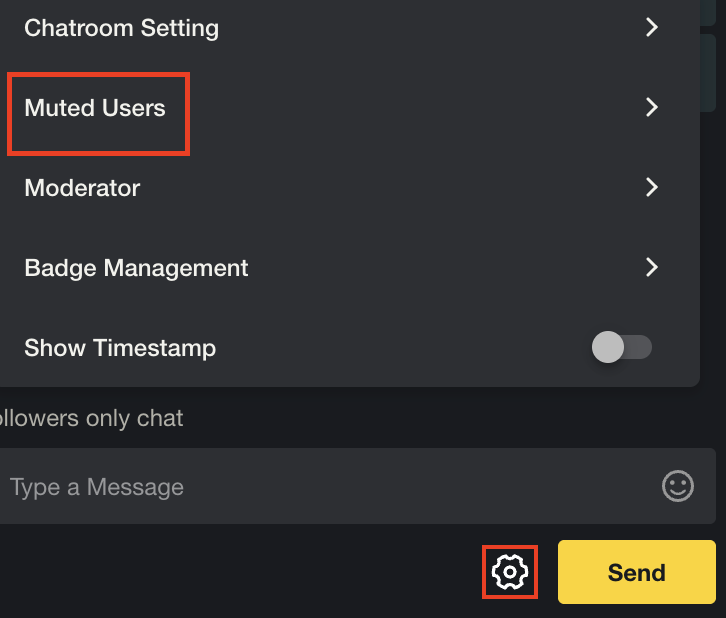Click the word Moderator in the menu
The height and width of the screenshot is (618, 726).
click(82, 188)
